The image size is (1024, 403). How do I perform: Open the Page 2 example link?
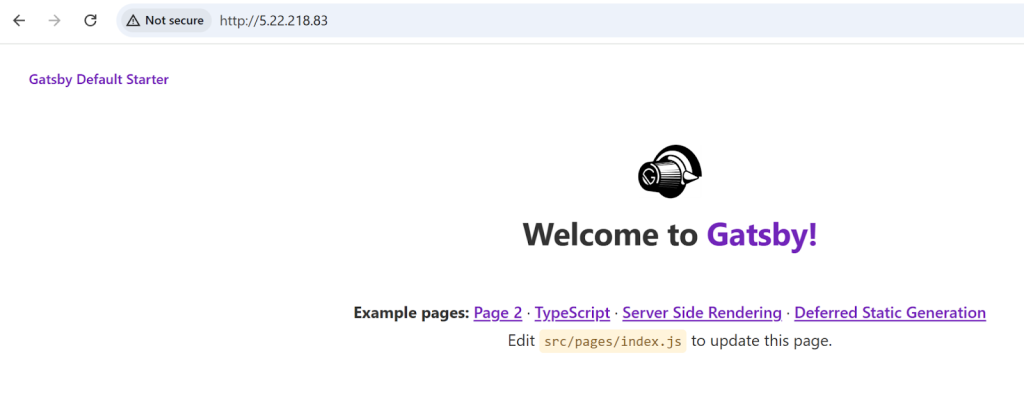(x=498, y=313)
